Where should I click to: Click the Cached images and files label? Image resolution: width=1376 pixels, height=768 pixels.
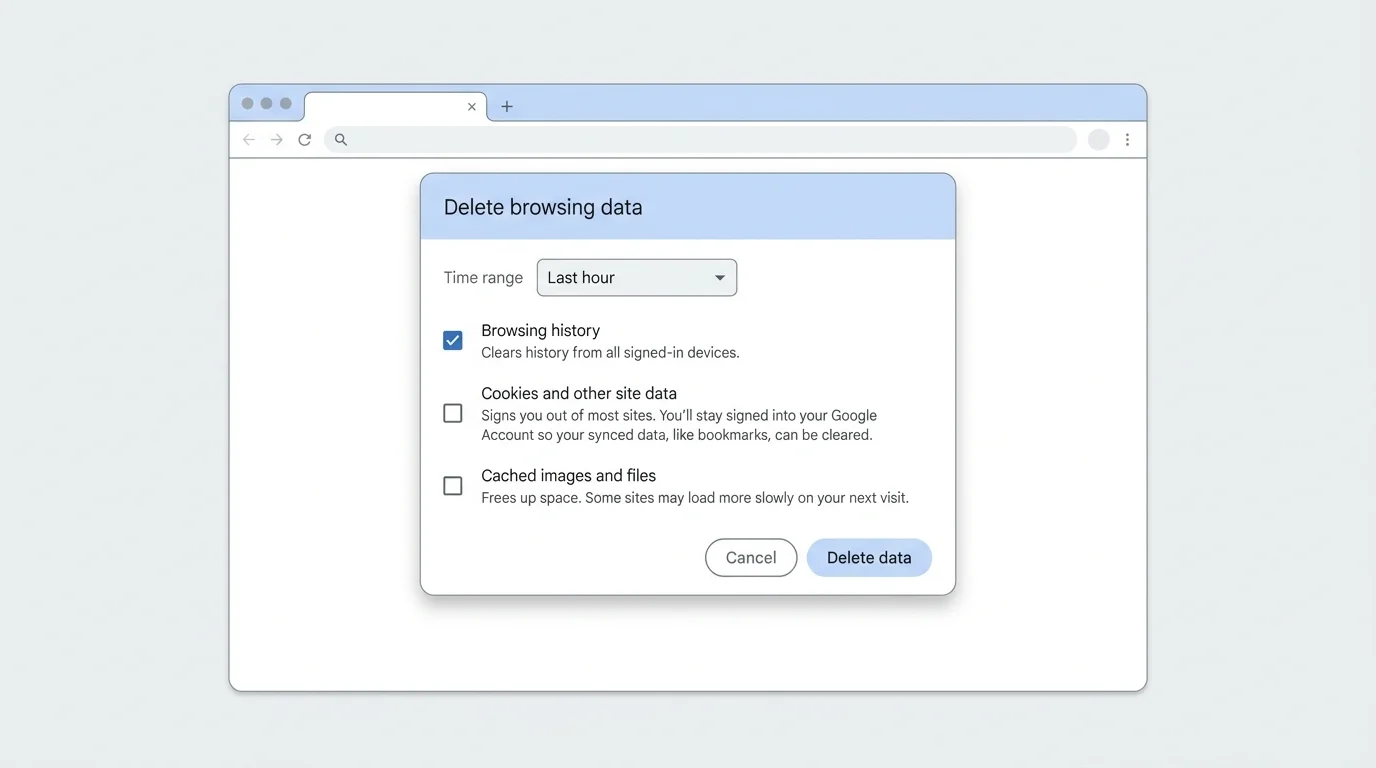(x=568, y=476)
